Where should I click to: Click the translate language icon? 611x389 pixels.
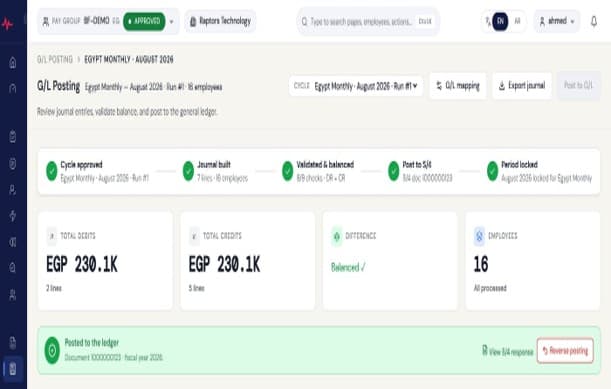click(487, 21)
